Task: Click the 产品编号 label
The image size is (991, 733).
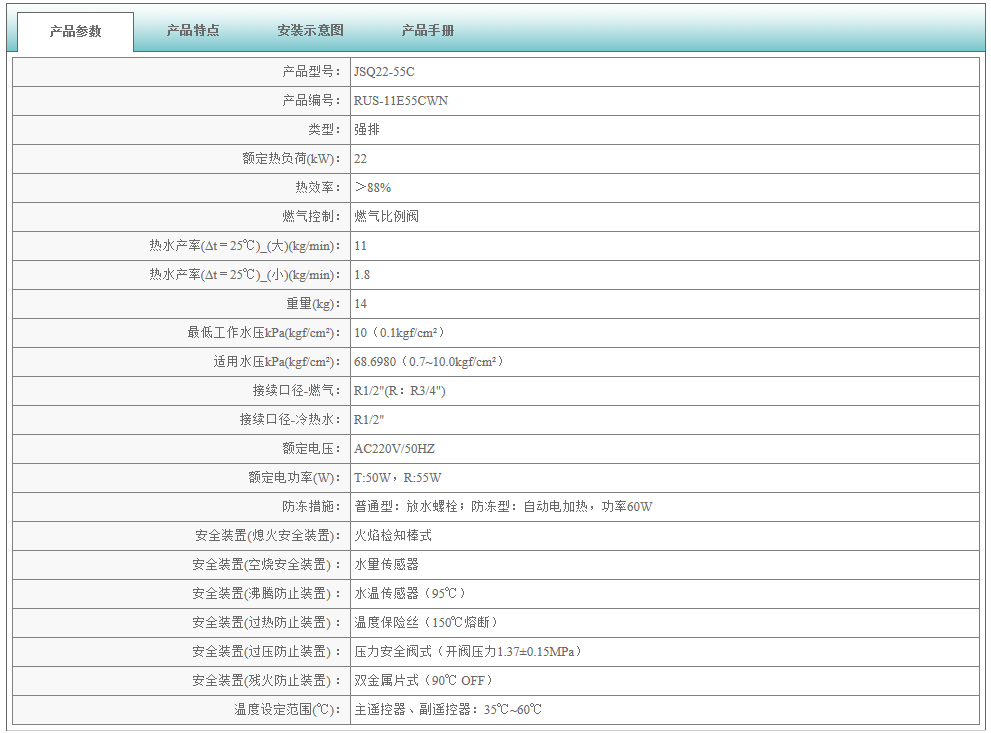Action: [312, 100]
